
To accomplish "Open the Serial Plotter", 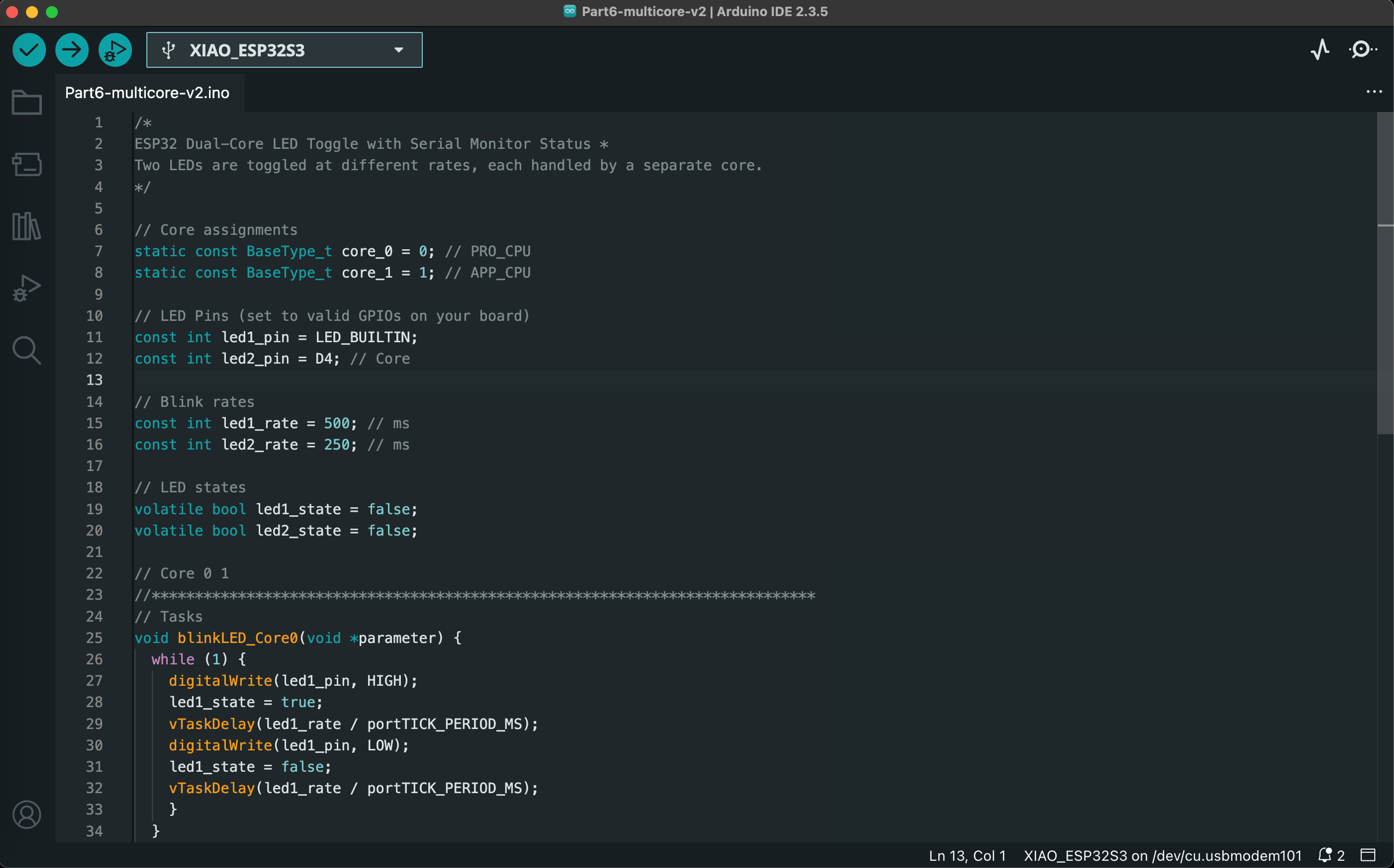I will tap(1320, 50).
